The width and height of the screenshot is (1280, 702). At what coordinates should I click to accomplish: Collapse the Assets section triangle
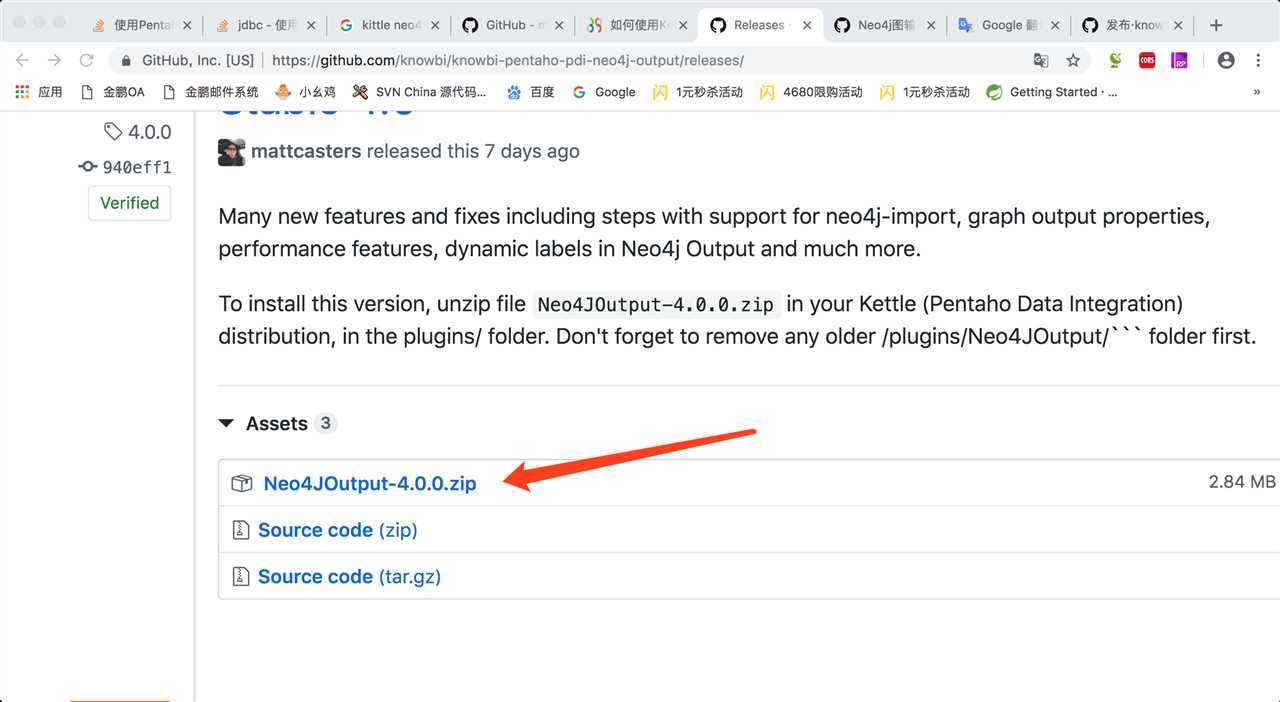coord(226,424)
